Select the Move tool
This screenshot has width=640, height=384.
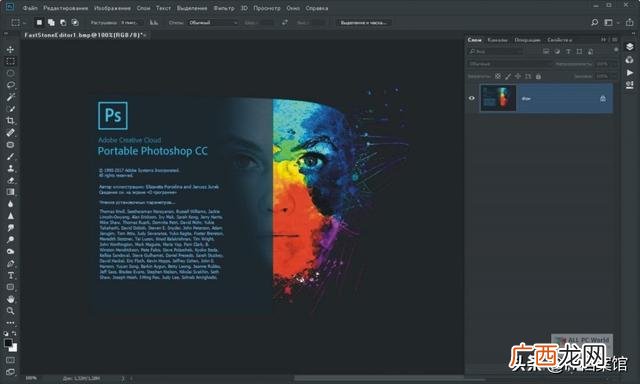point(11,49)
